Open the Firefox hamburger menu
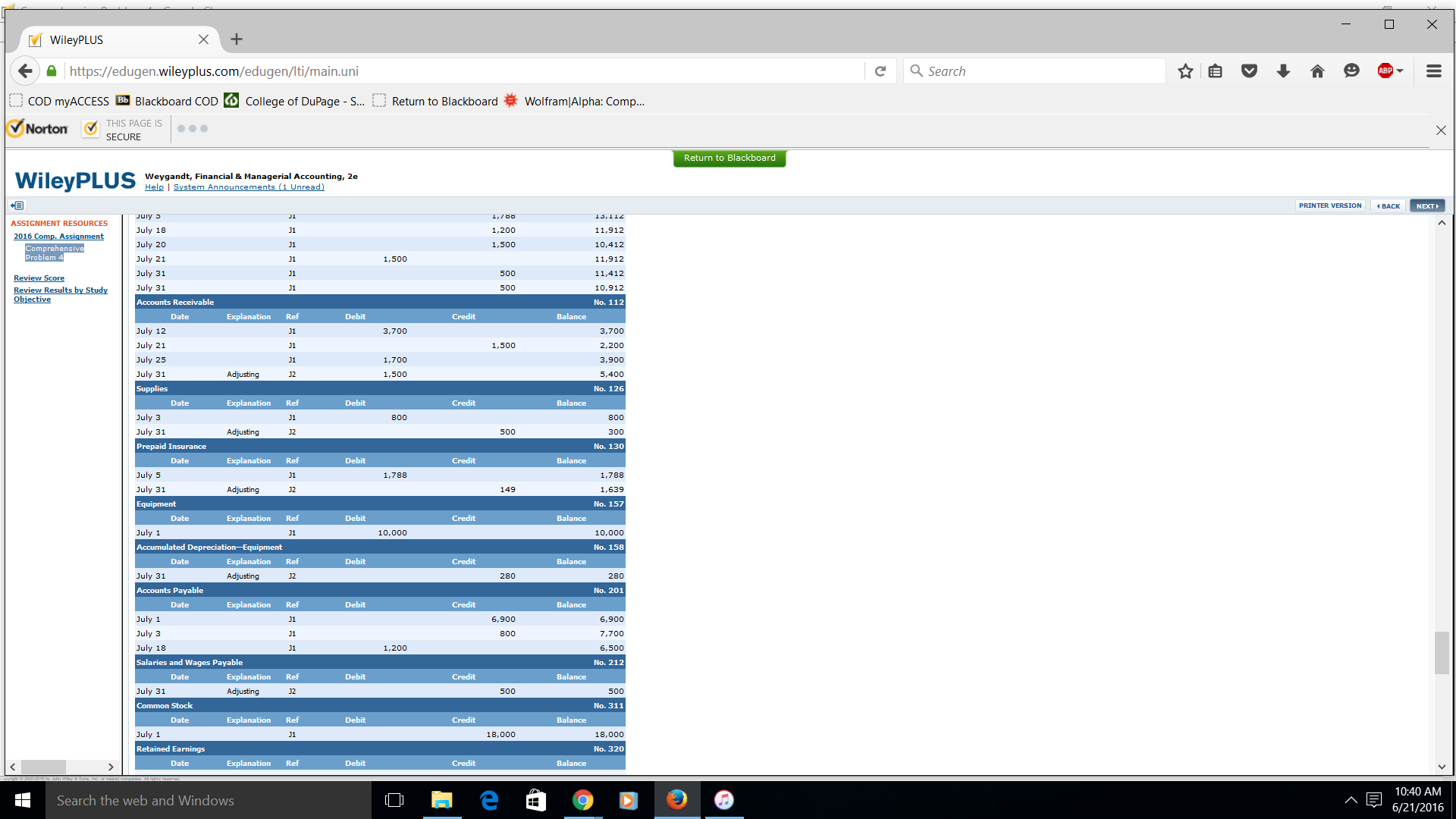The image size is (1456, 819). (1433, 71)
